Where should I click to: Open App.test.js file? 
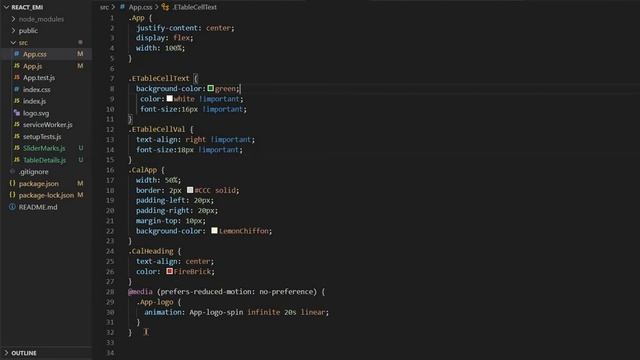tap(39, 77)
